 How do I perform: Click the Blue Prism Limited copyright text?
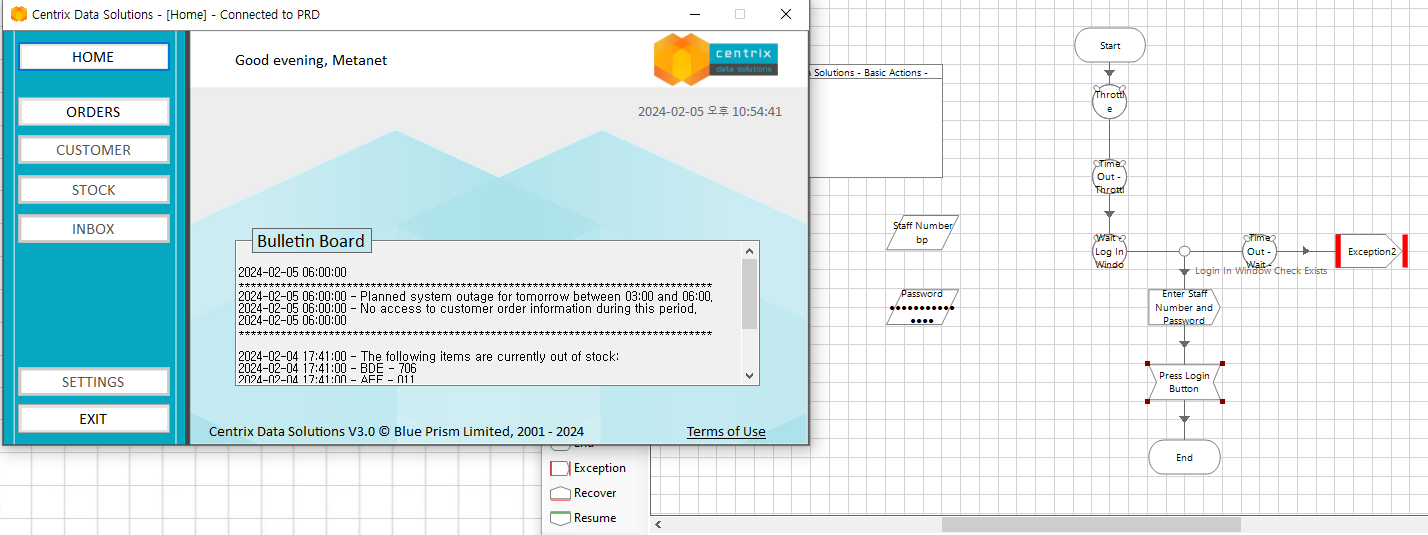396,432
